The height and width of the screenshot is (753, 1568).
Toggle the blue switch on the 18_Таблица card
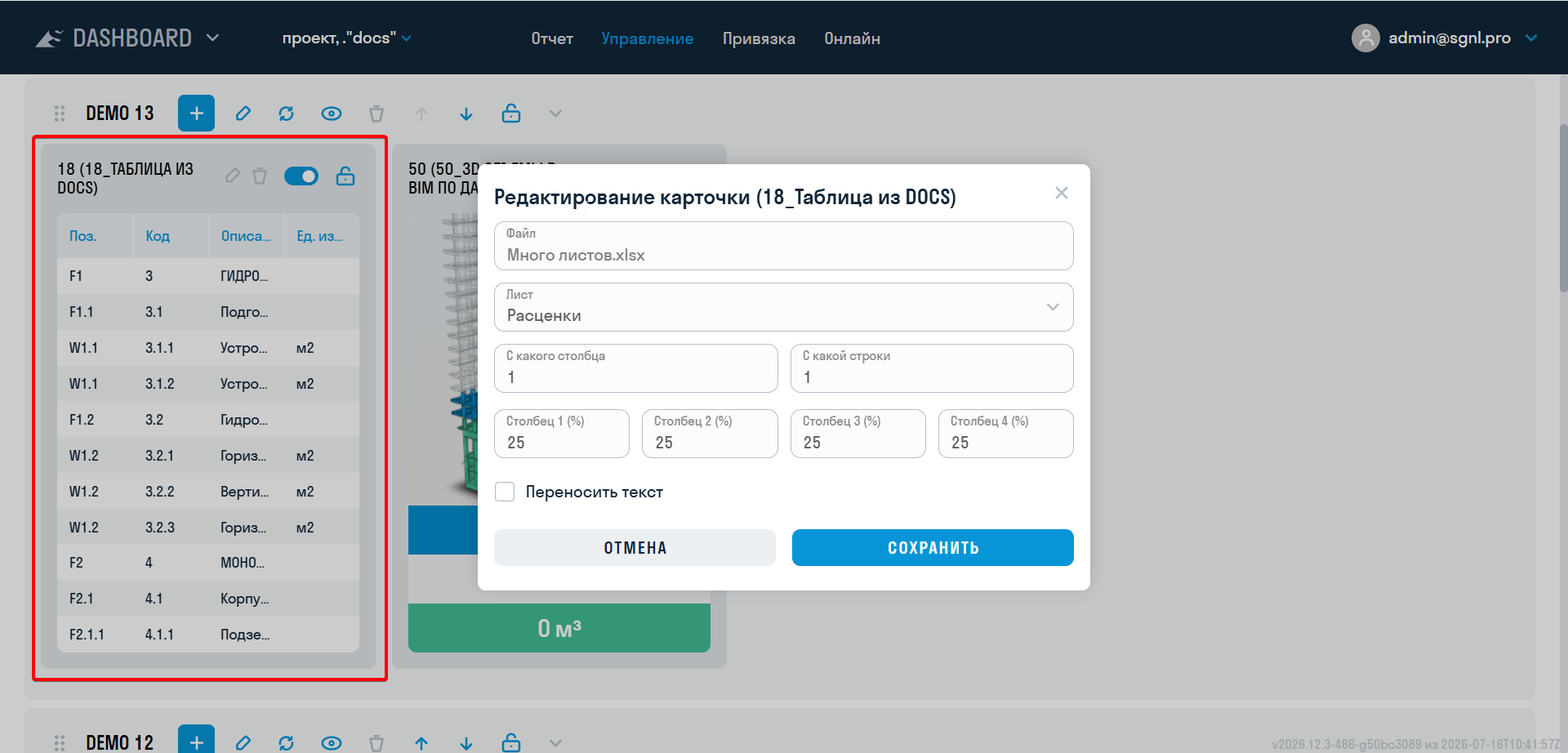pyautogui.click(x=301, y=176)
